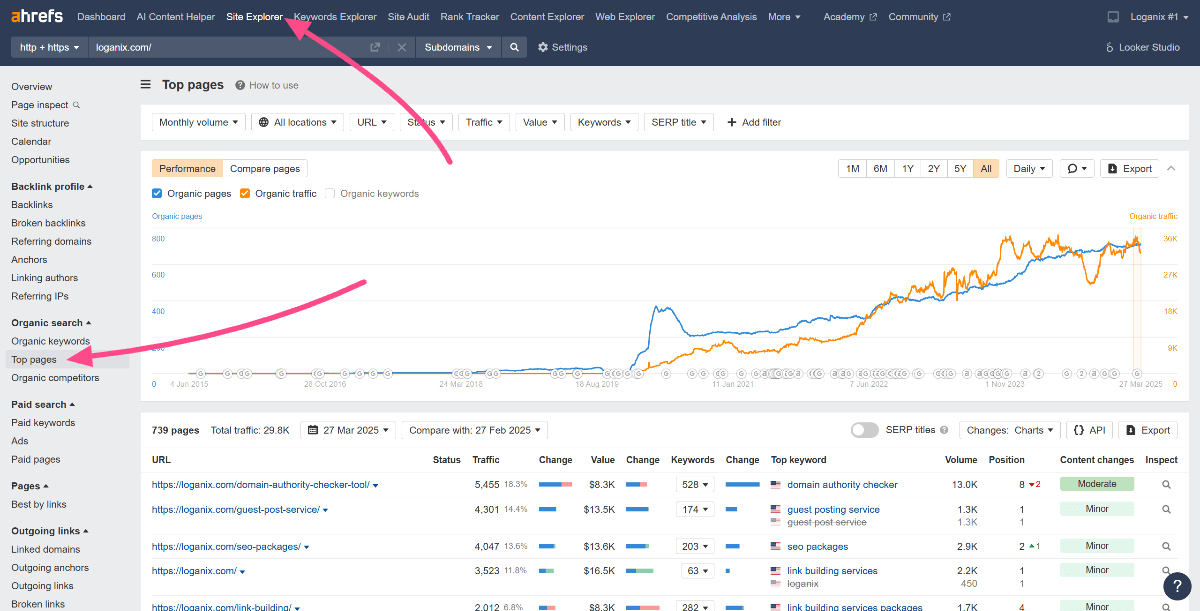Click the hamburger menu beside Top pages
The width and height of the screenshot is (1200, 611).
tap(146, 85)
